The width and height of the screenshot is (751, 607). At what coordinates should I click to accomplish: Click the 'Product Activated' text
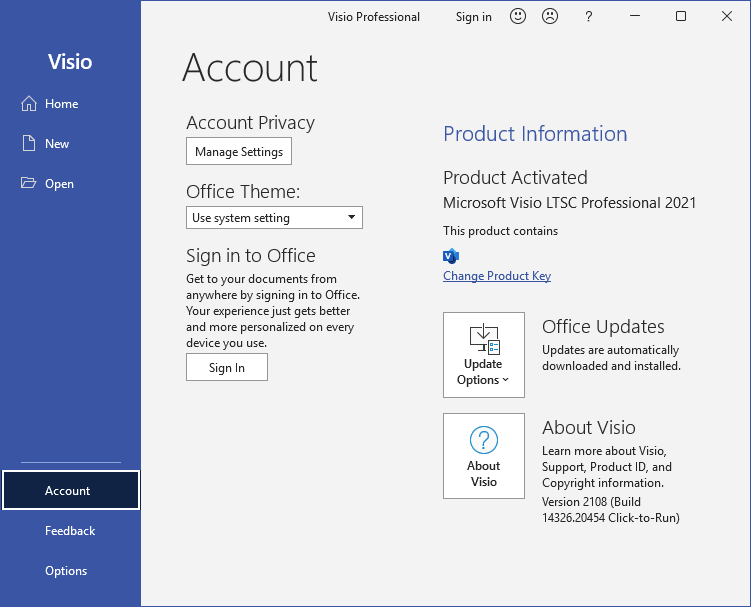(x=515, y=178)
